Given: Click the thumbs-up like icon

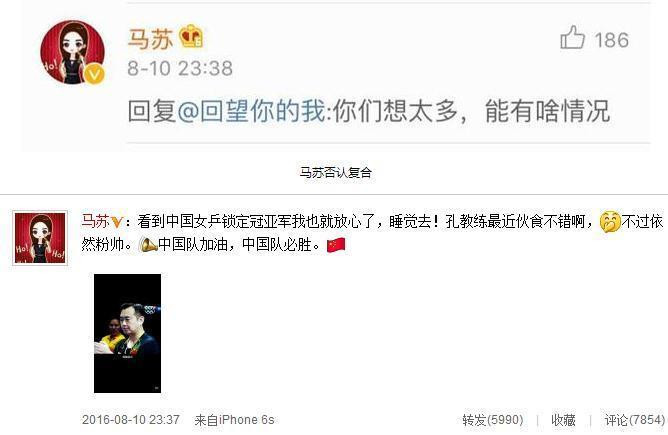Looking at the screenshot, I should [572, 37].
